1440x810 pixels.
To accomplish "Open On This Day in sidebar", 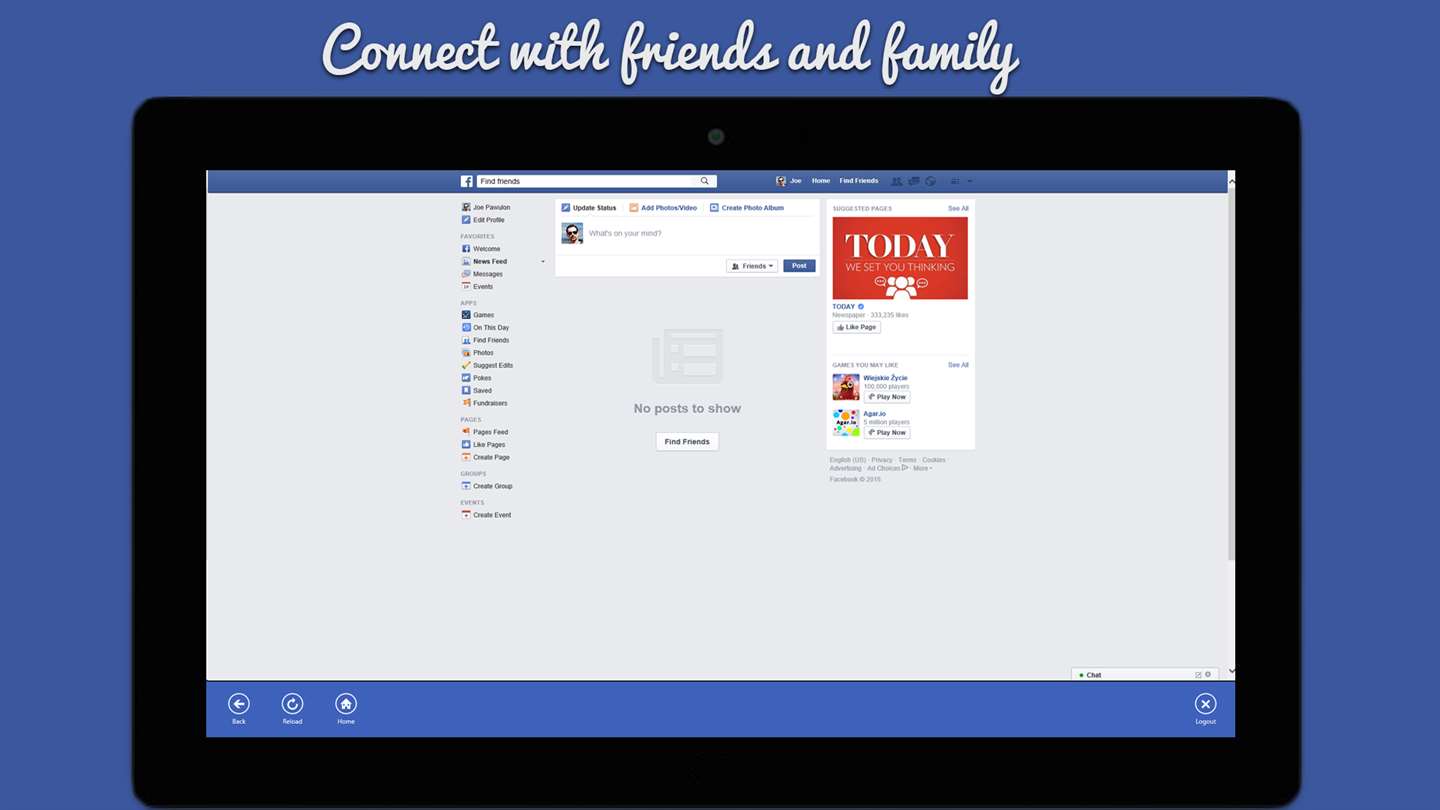I will pyautogui.click(x=485, y=328).
